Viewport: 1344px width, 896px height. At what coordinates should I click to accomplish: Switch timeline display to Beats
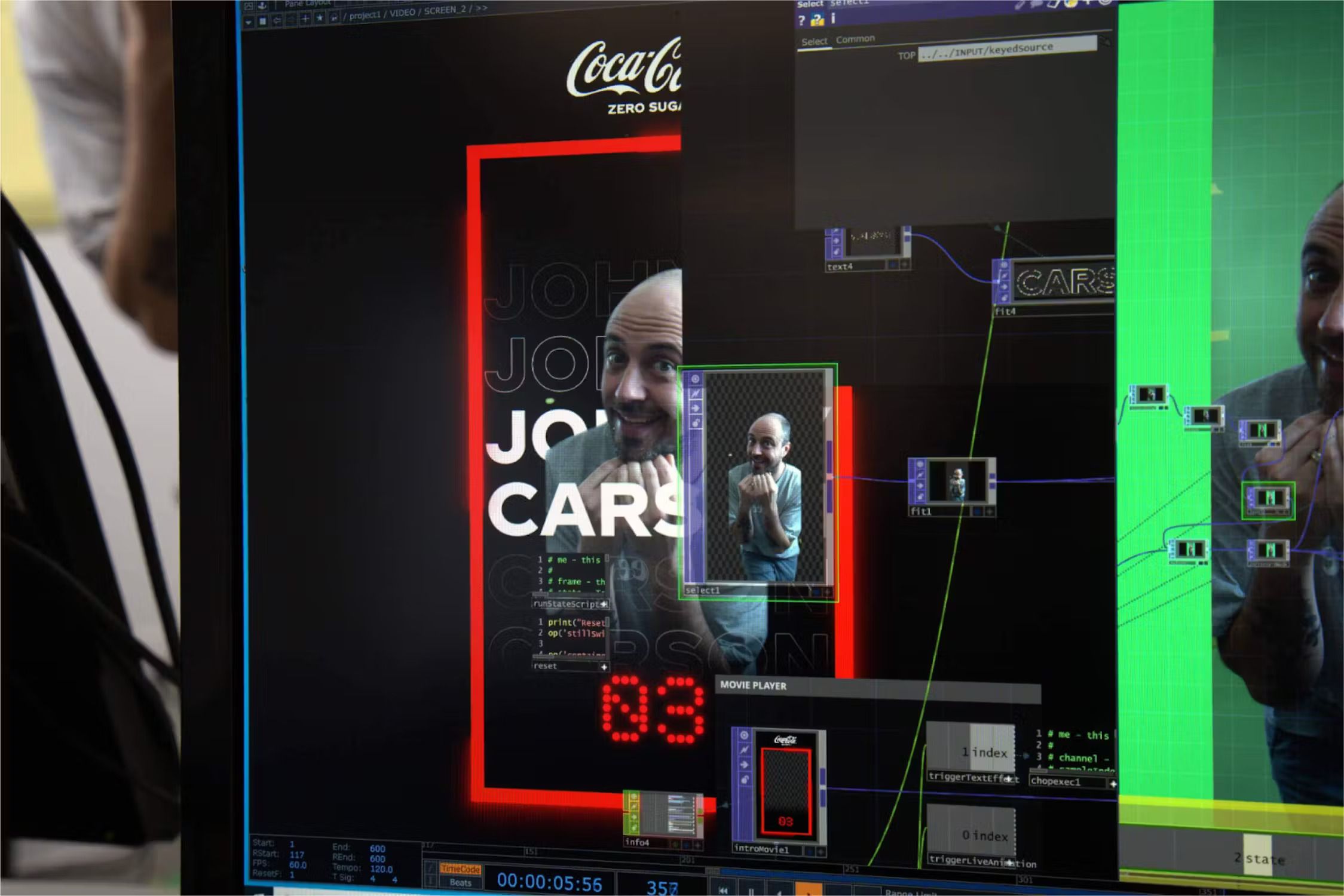[460, 883]
